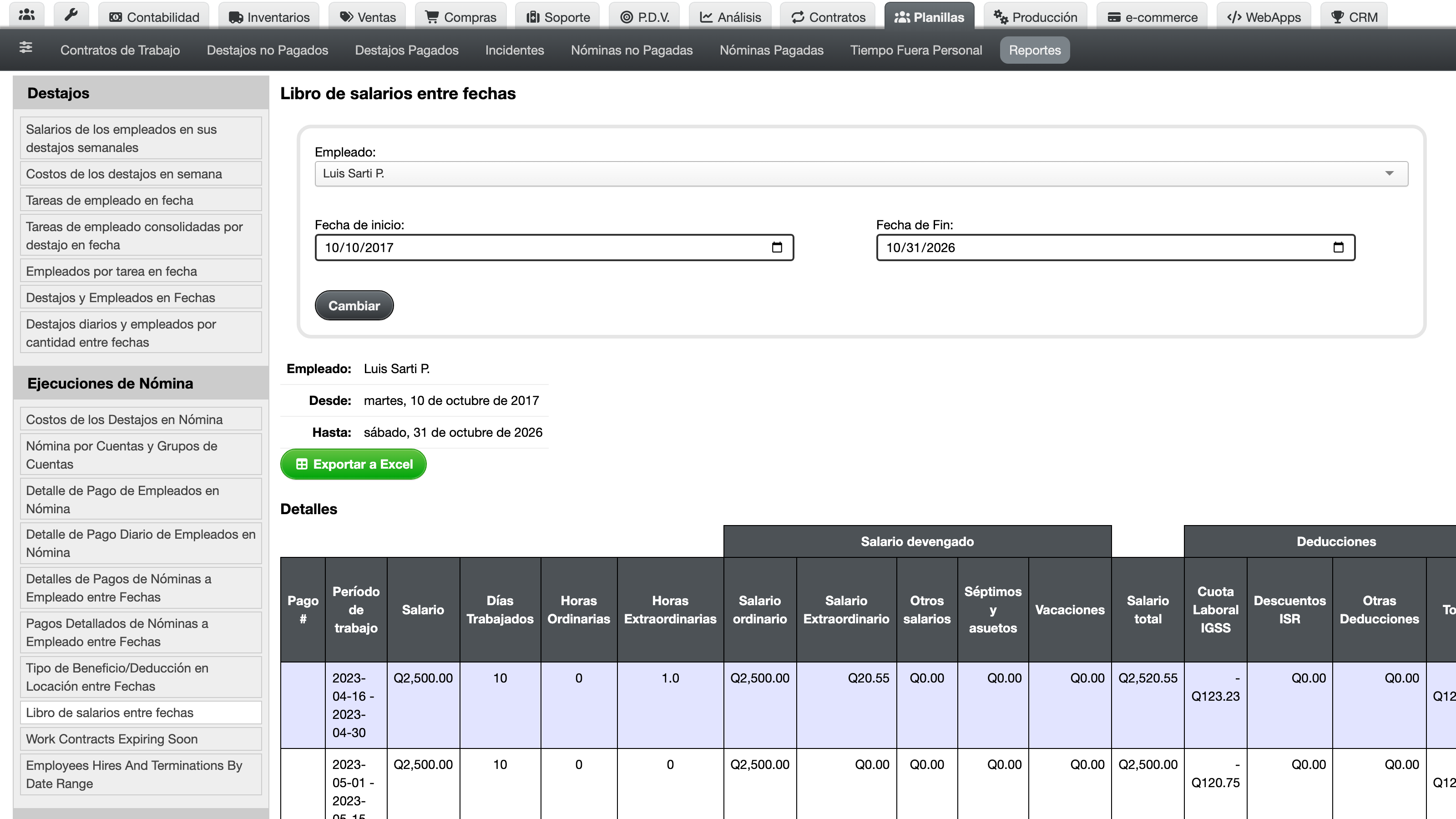Go to the Ventas module
The height and width of the screenshot is (819, 1456).
(x=367, y=17)
